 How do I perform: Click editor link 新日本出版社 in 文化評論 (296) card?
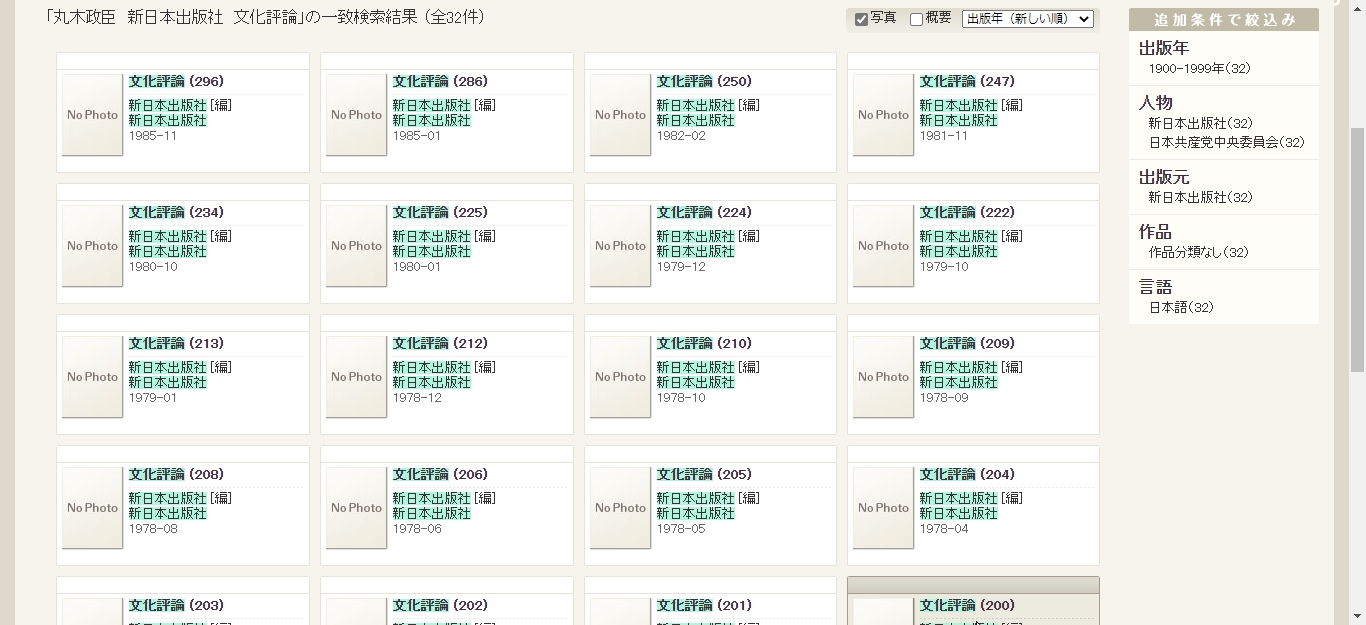pyautogui.click(x=167, y=105)
